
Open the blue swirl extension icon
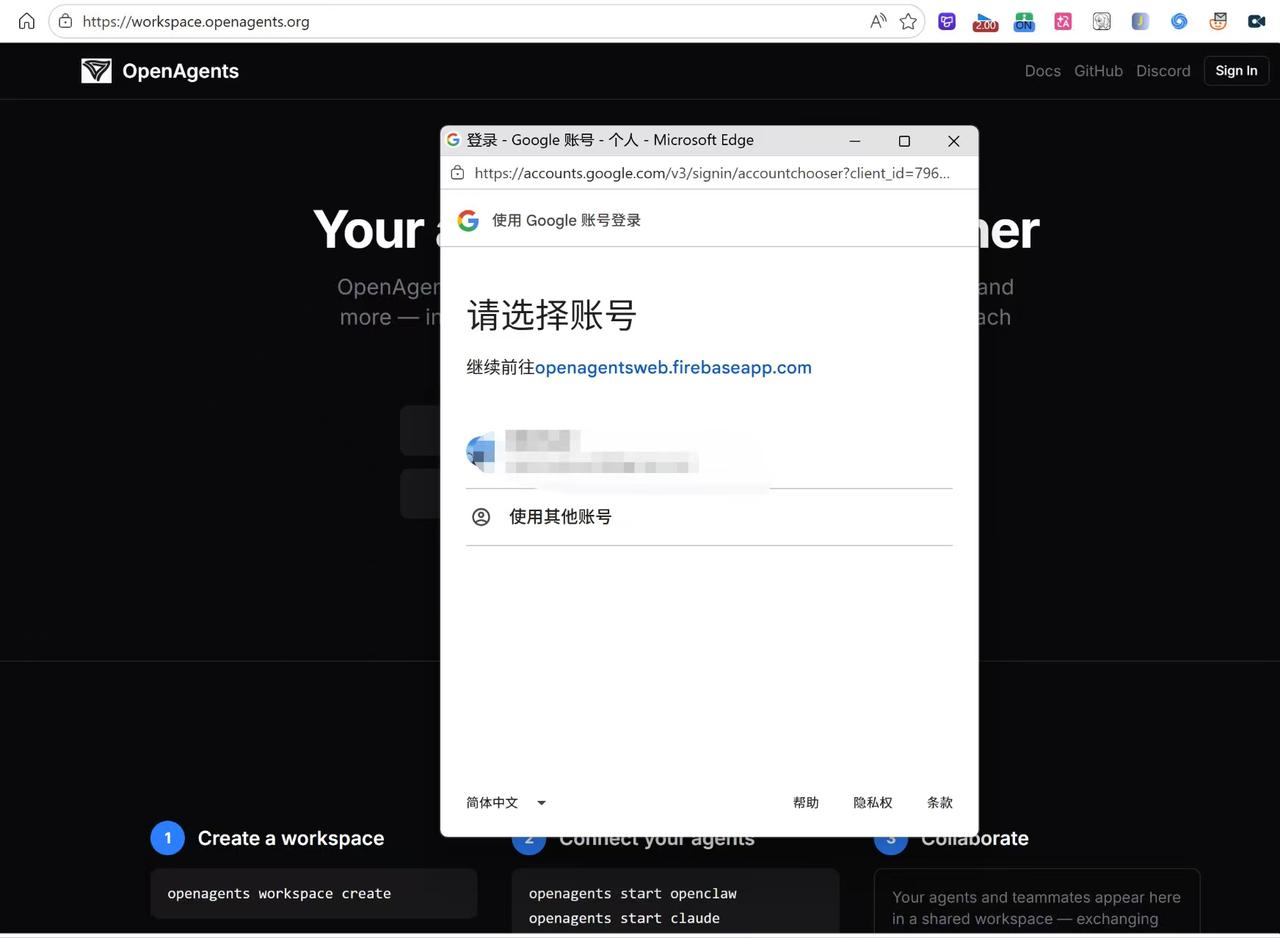(1179, 21)
